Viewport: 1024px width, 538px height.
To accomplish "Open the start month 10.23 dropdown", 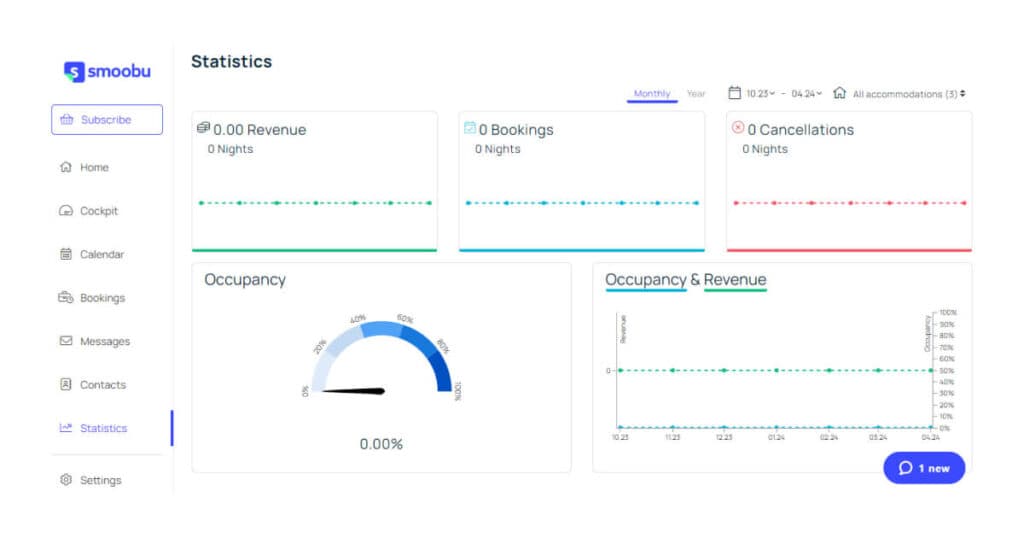I will [x=760, y=94].
